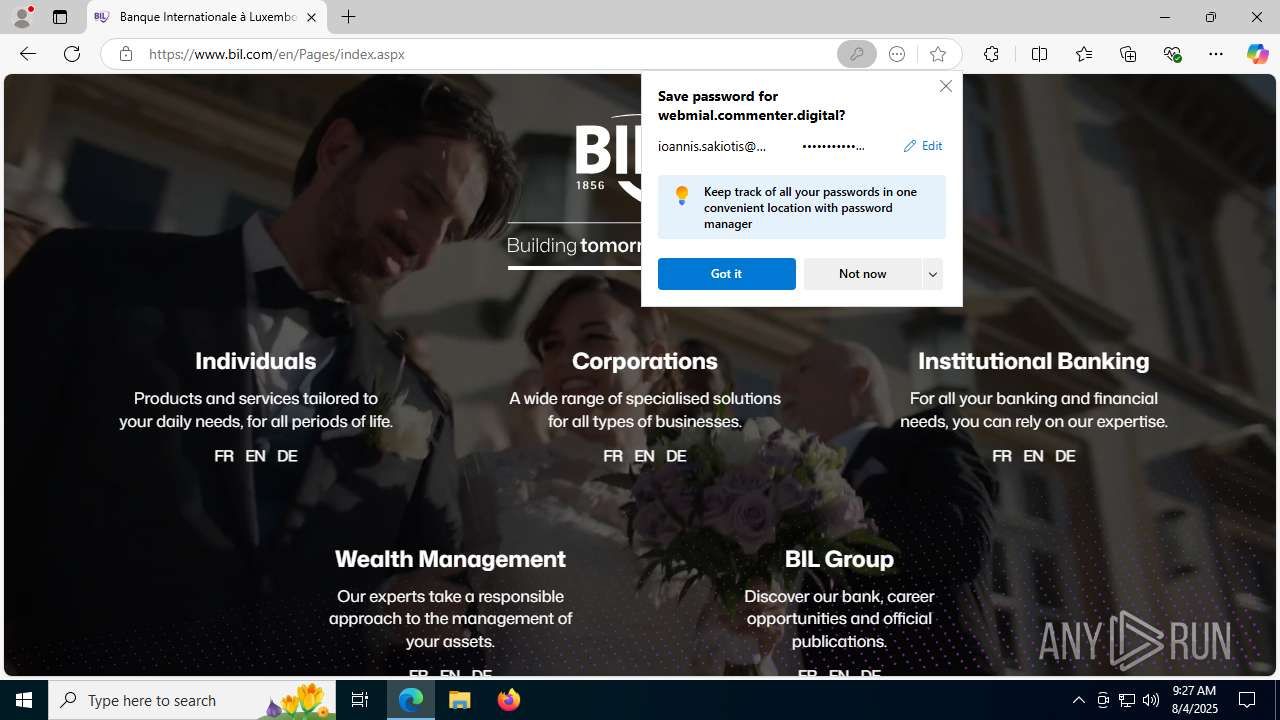Open Task View on taskbar
This screenshot has height=720, width=1280.
click(360, 700)
